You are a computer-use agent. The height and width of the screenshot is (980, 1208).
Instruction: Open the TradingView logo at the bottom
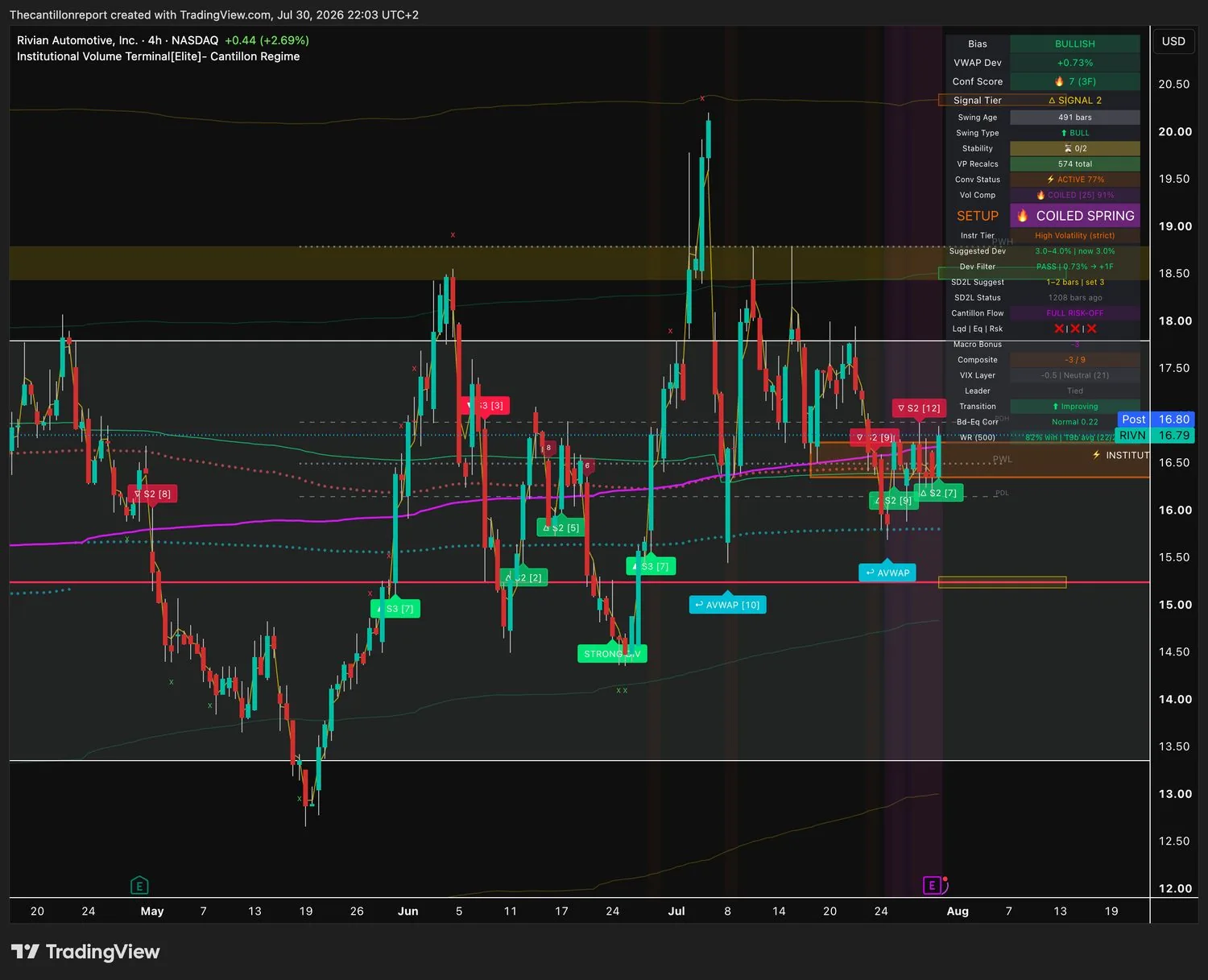click(85, 952)
